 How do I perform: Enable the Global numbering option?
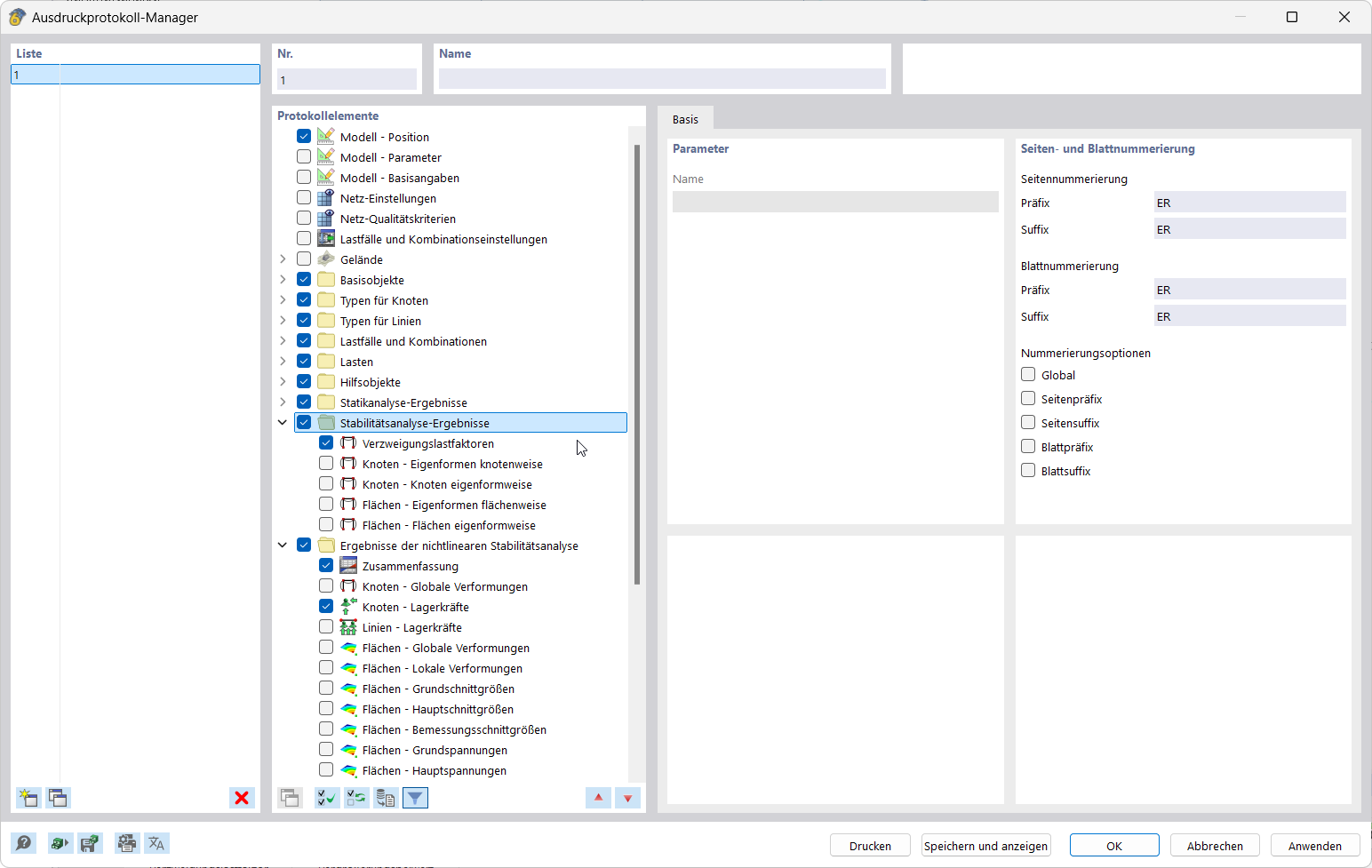(x=1027, y=374)
